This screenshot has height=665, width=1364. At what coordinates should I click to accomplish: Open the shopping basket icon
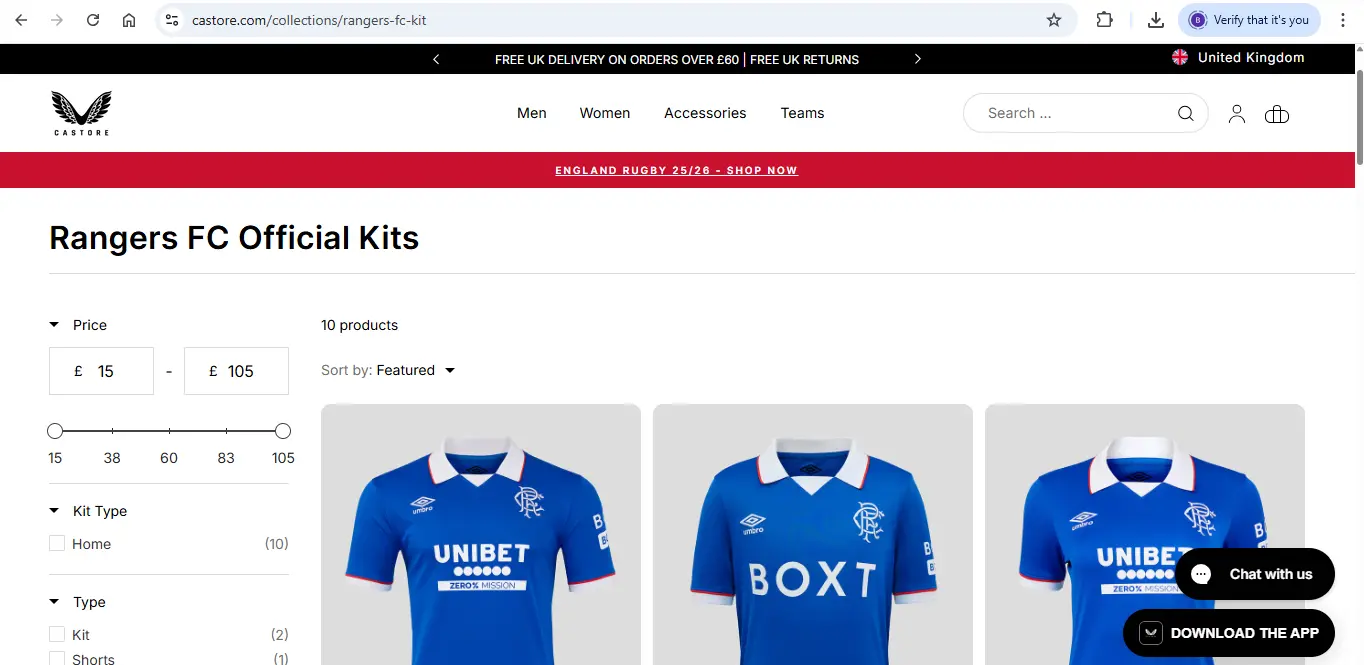[x=1277, y=114]
